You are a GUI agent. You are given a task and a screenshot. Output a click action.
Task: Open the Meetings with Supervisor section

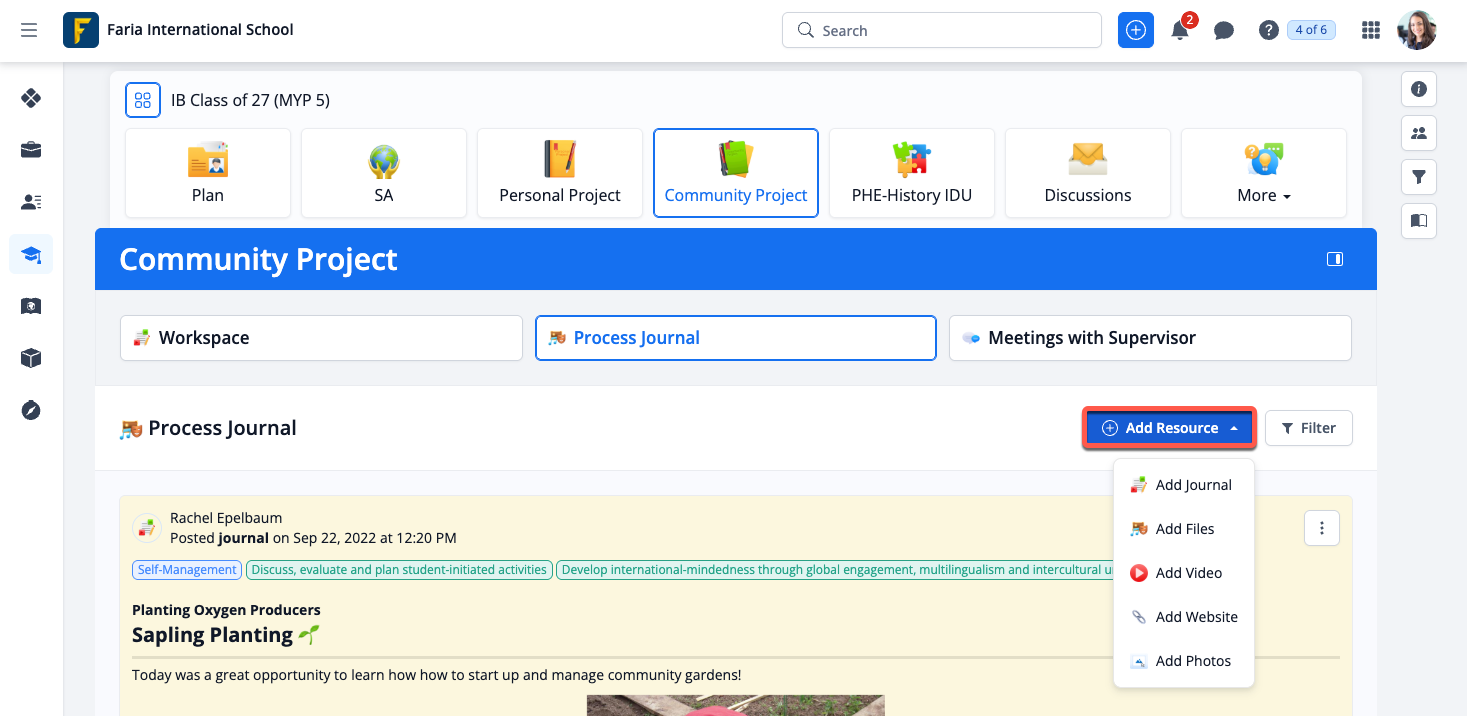[1150, 338]
